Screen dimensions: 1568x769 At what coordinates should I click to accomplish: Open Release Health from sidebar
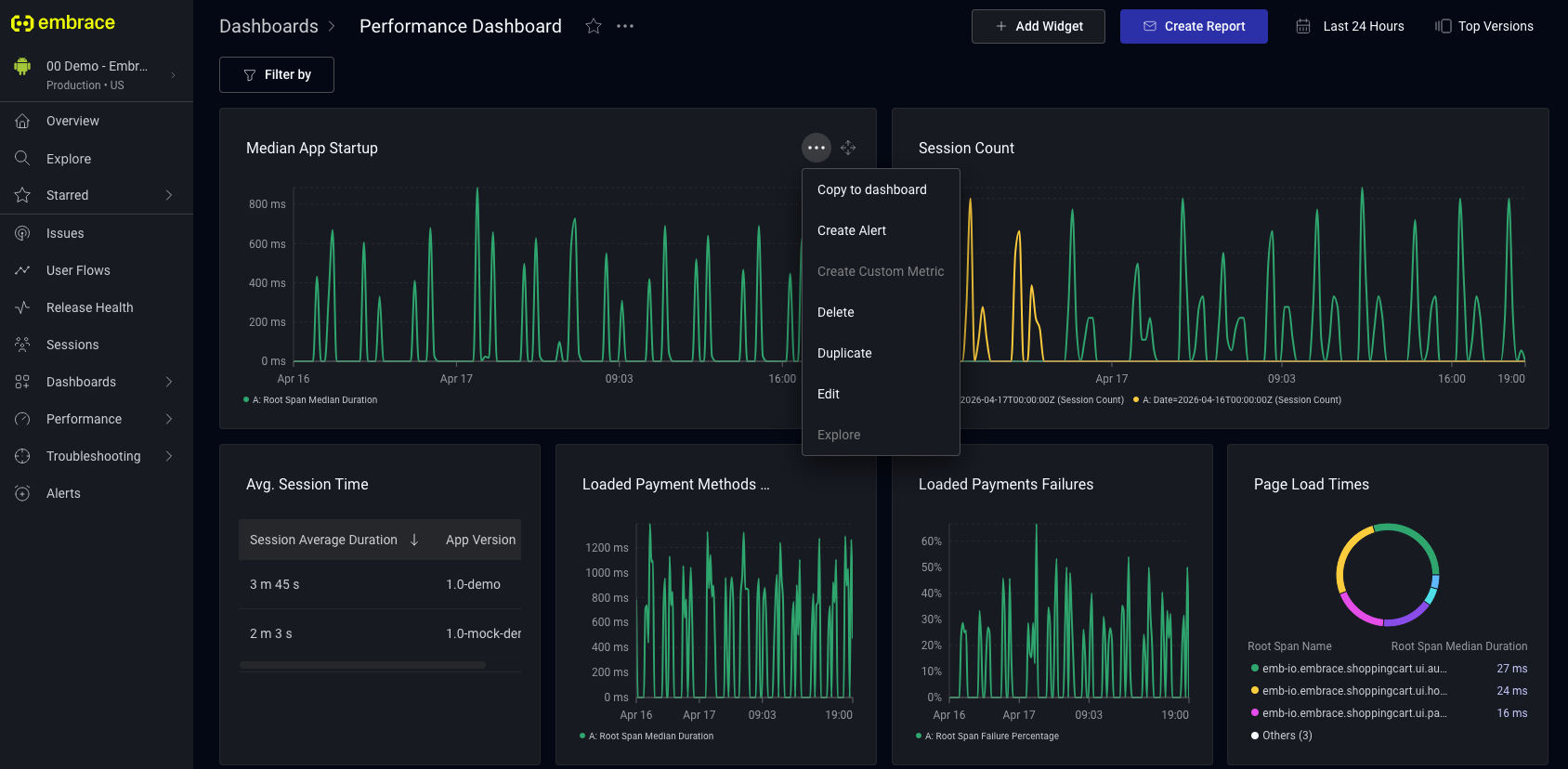(x=89, y=307)
